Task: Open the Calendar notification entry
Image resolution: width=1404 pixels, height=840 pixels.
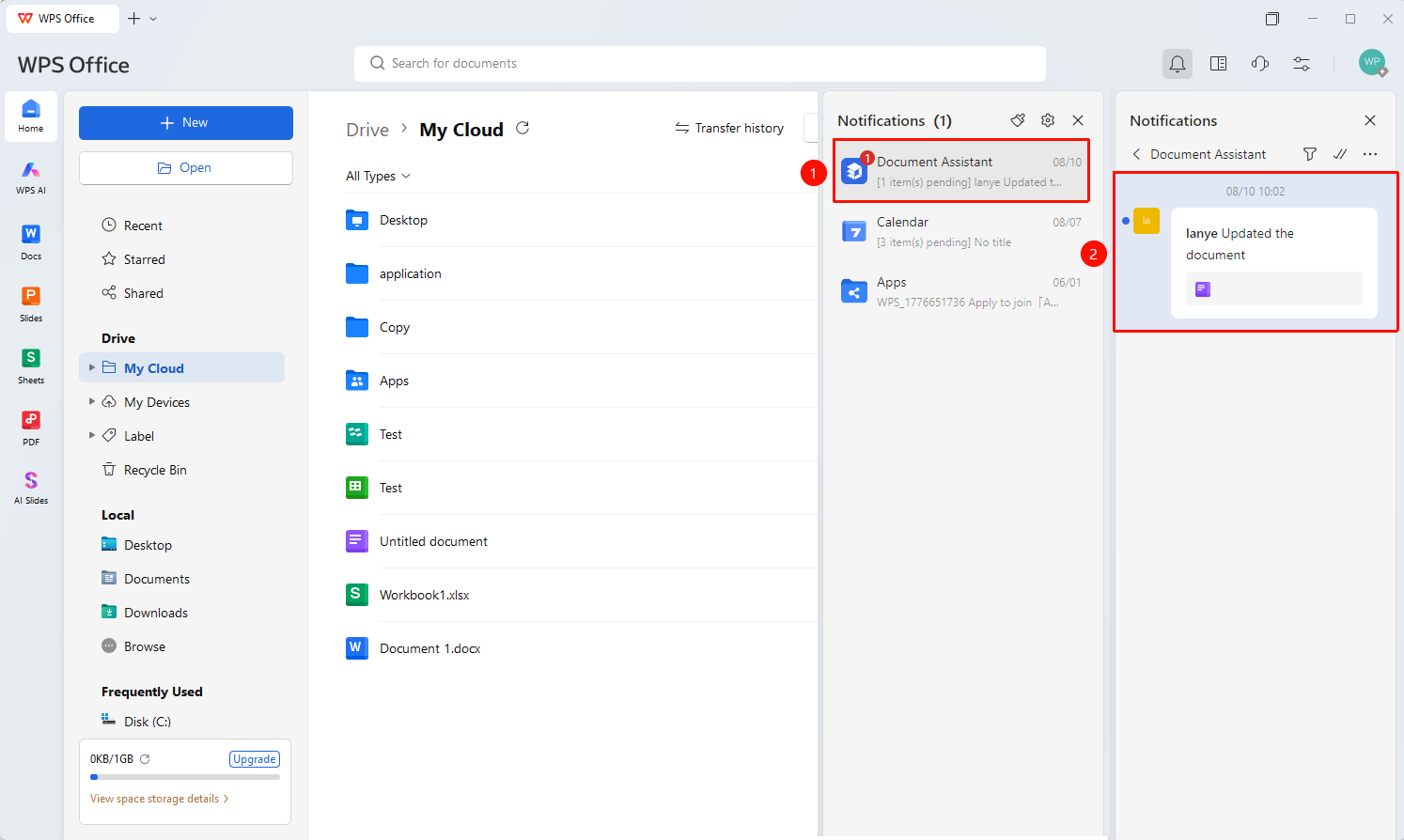Action: click(x=961, y=231)
